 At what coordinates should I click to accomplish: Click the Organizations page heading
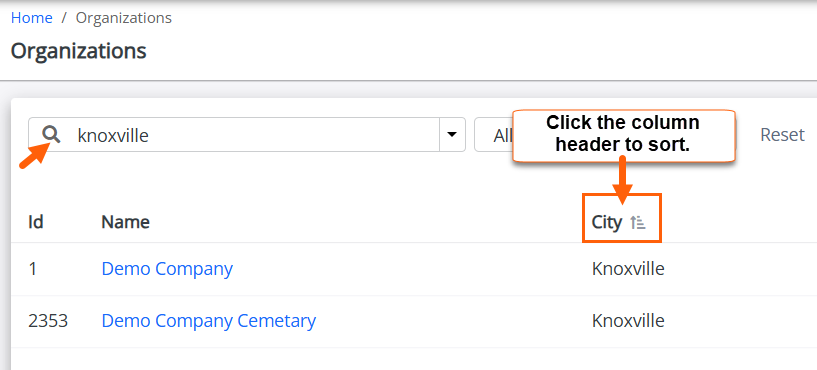[x=78, y=51]
